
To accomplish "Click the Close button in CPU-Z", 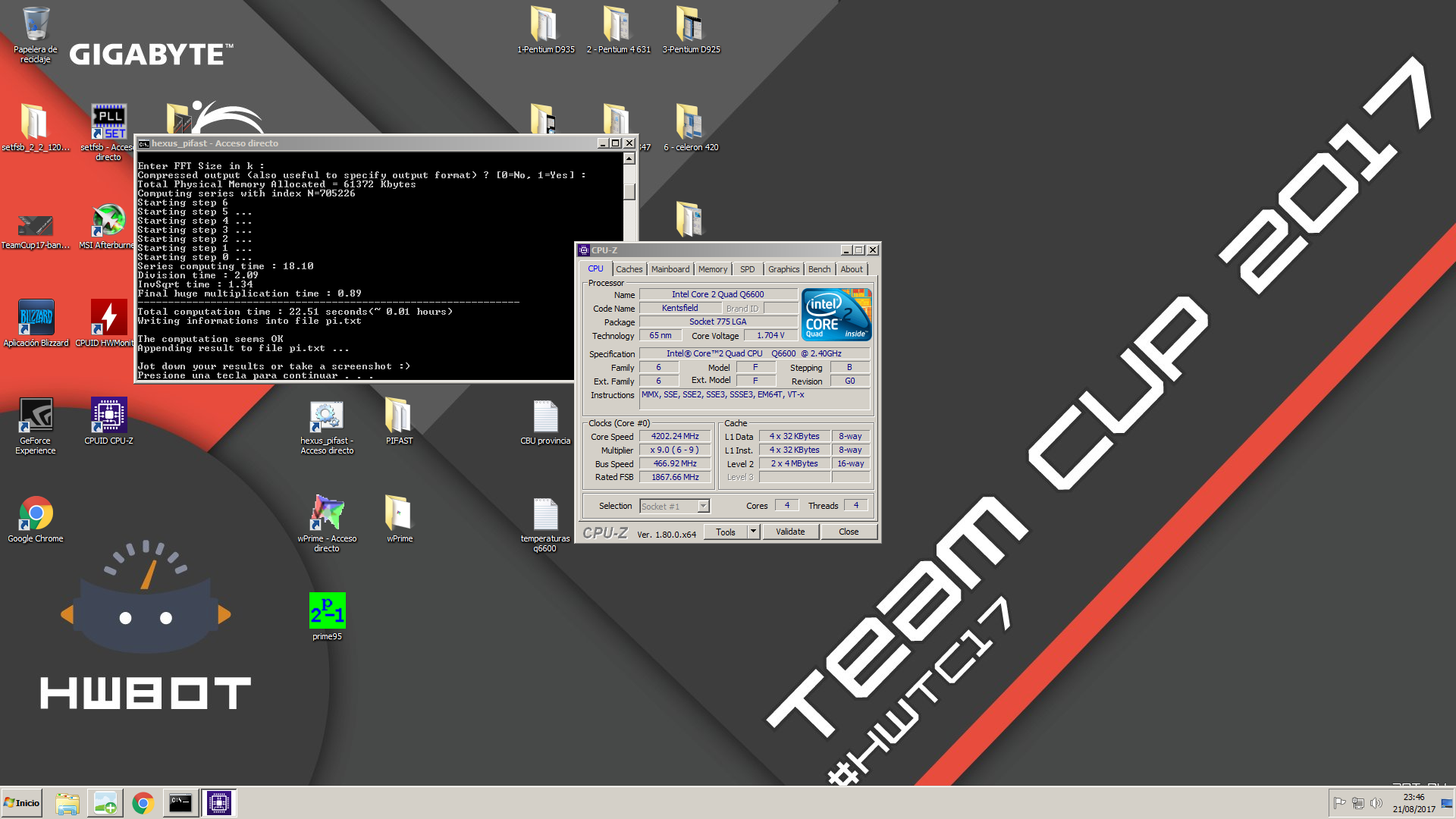I will (x=849, y=532).
